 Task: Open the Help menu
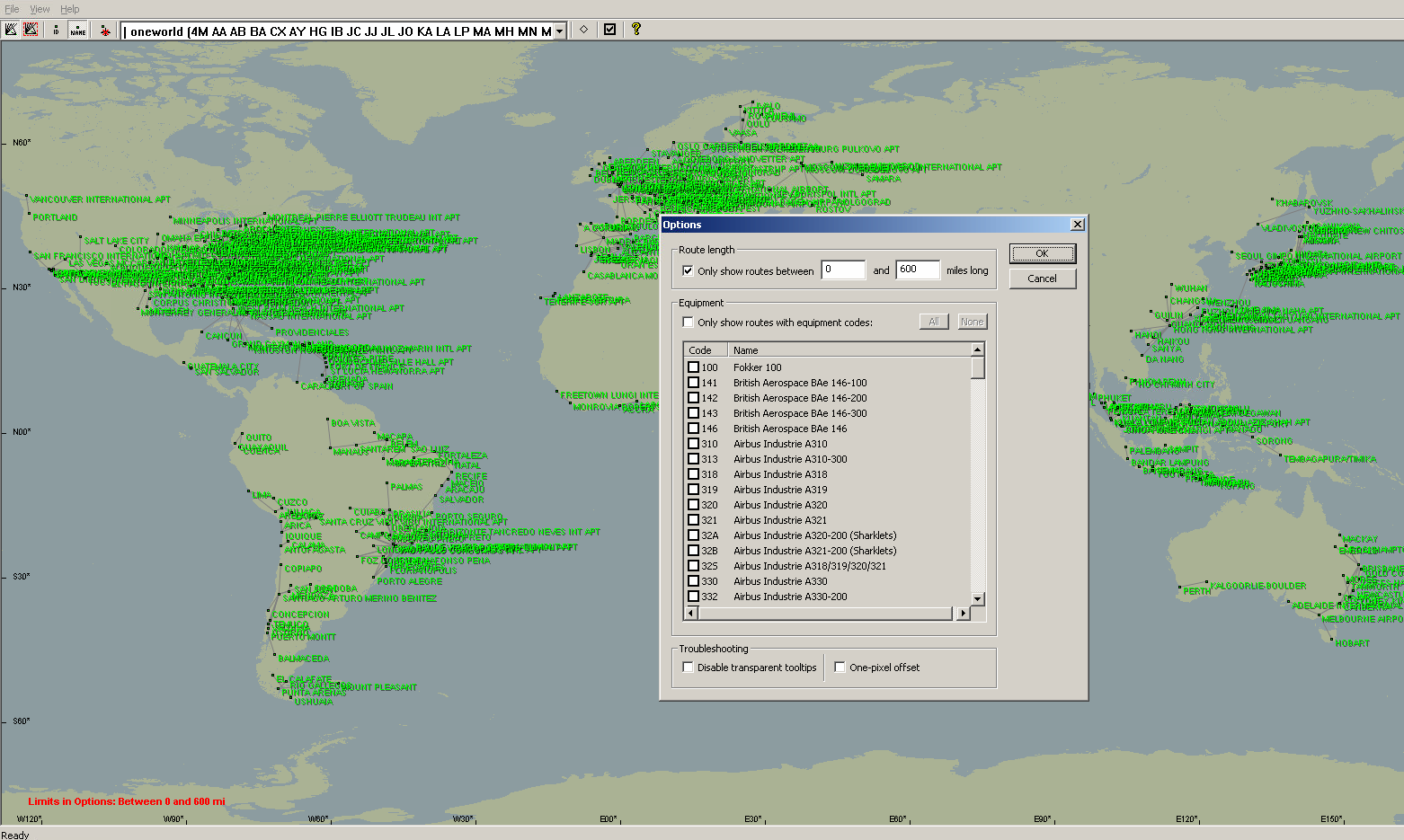[70, 9]
